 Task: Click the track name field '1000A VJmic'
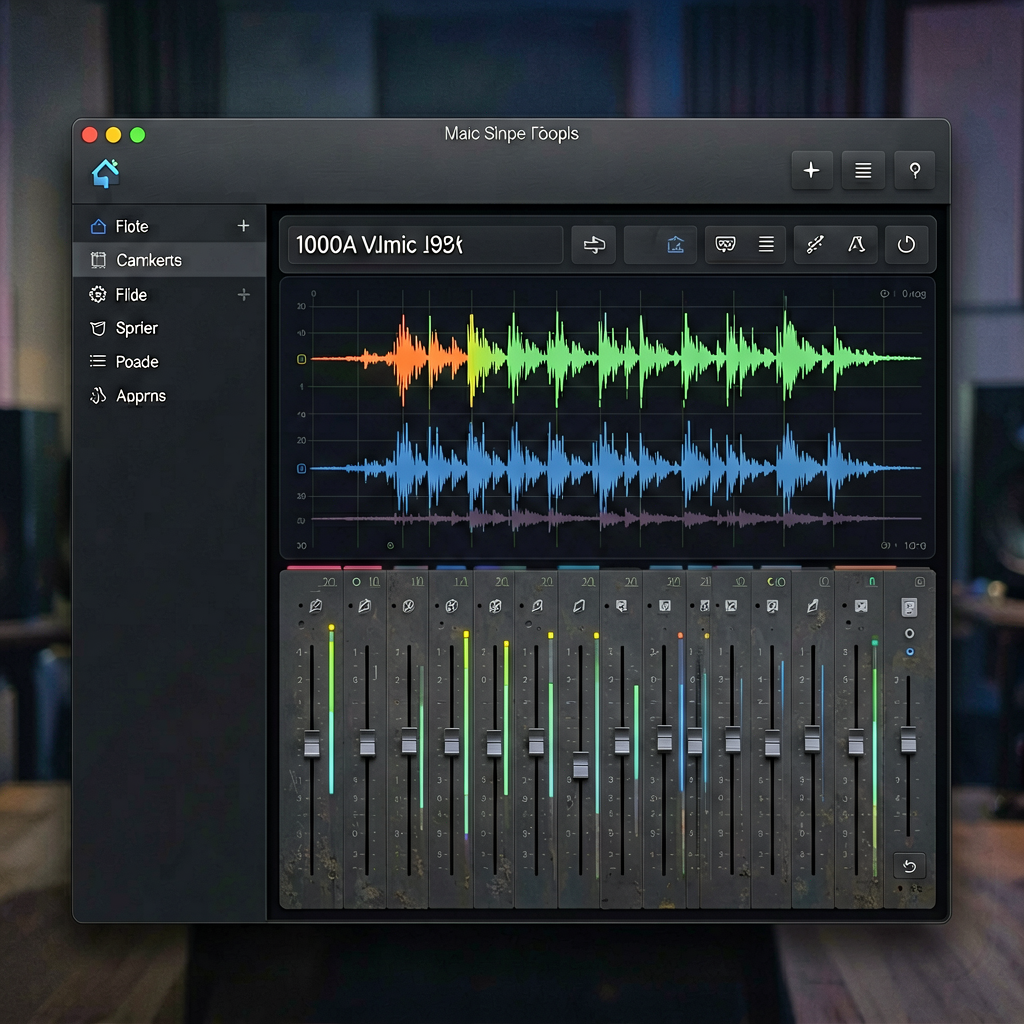coord(425,245)
